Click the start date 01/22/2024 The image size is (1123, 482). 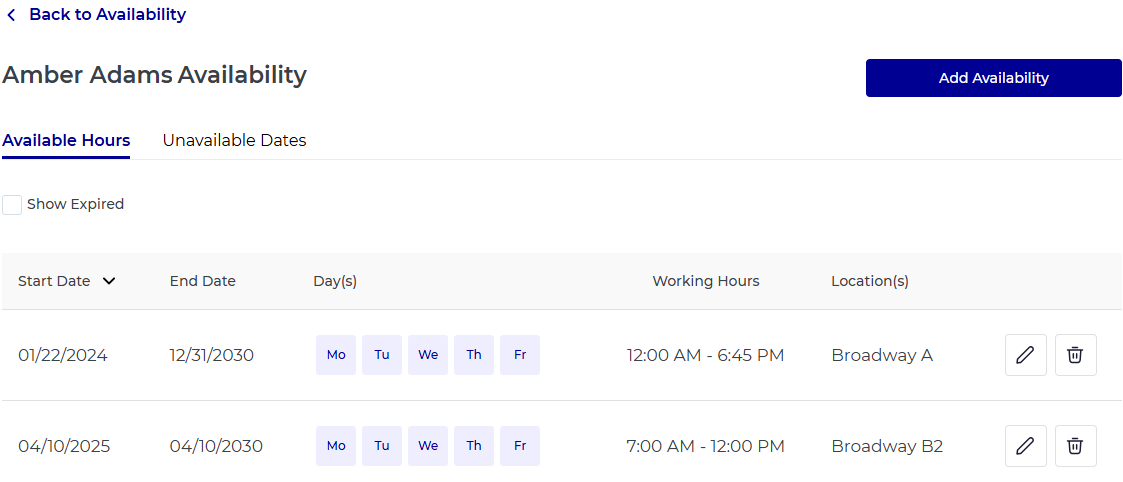(x=63, y=355)
